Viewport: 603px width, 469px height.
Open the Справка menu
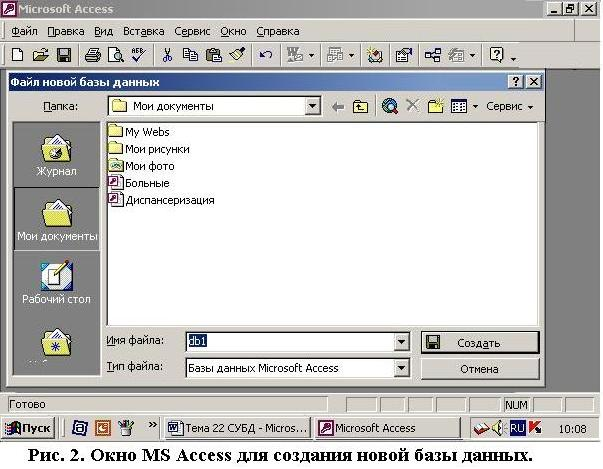[x=278, y=31]
